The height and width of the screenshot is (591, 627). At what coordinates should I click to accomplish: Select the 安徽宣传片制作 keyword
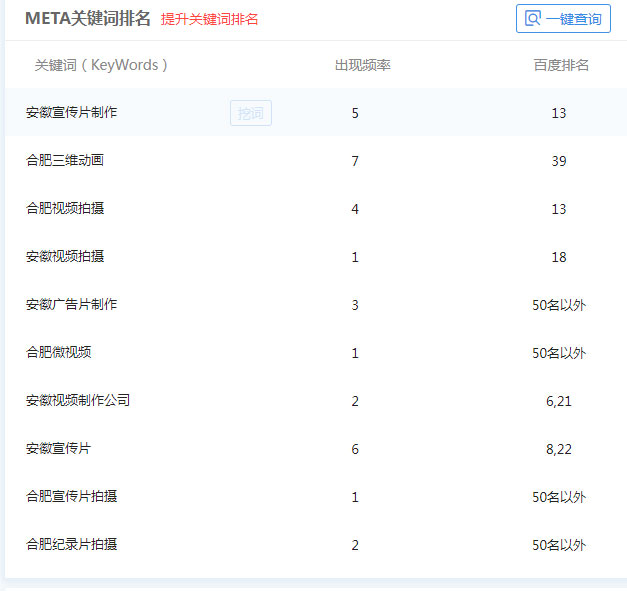(71, 112)
